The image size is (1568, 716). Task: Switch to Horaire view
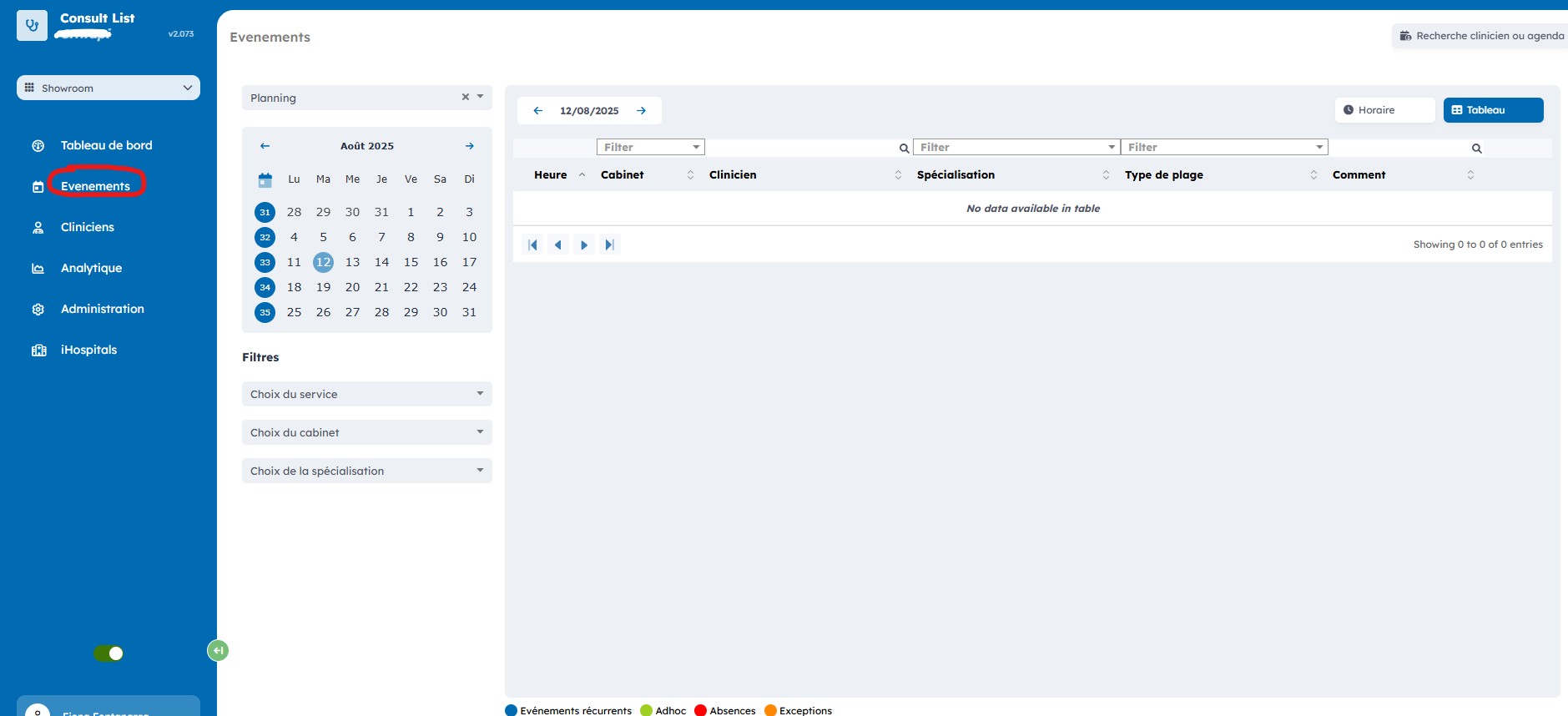coord(1384,110)
